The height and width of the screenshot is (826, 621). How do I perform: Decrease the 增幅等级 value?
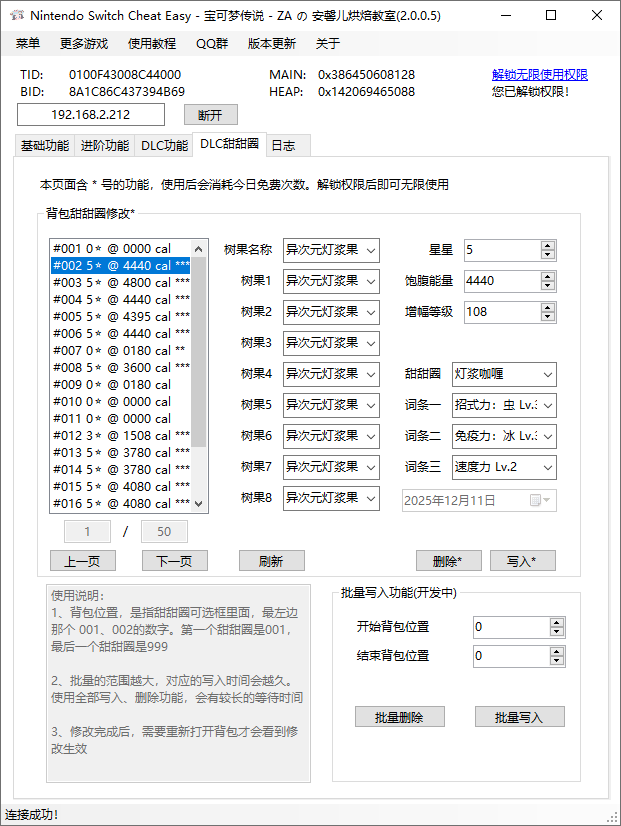(548, 317)
